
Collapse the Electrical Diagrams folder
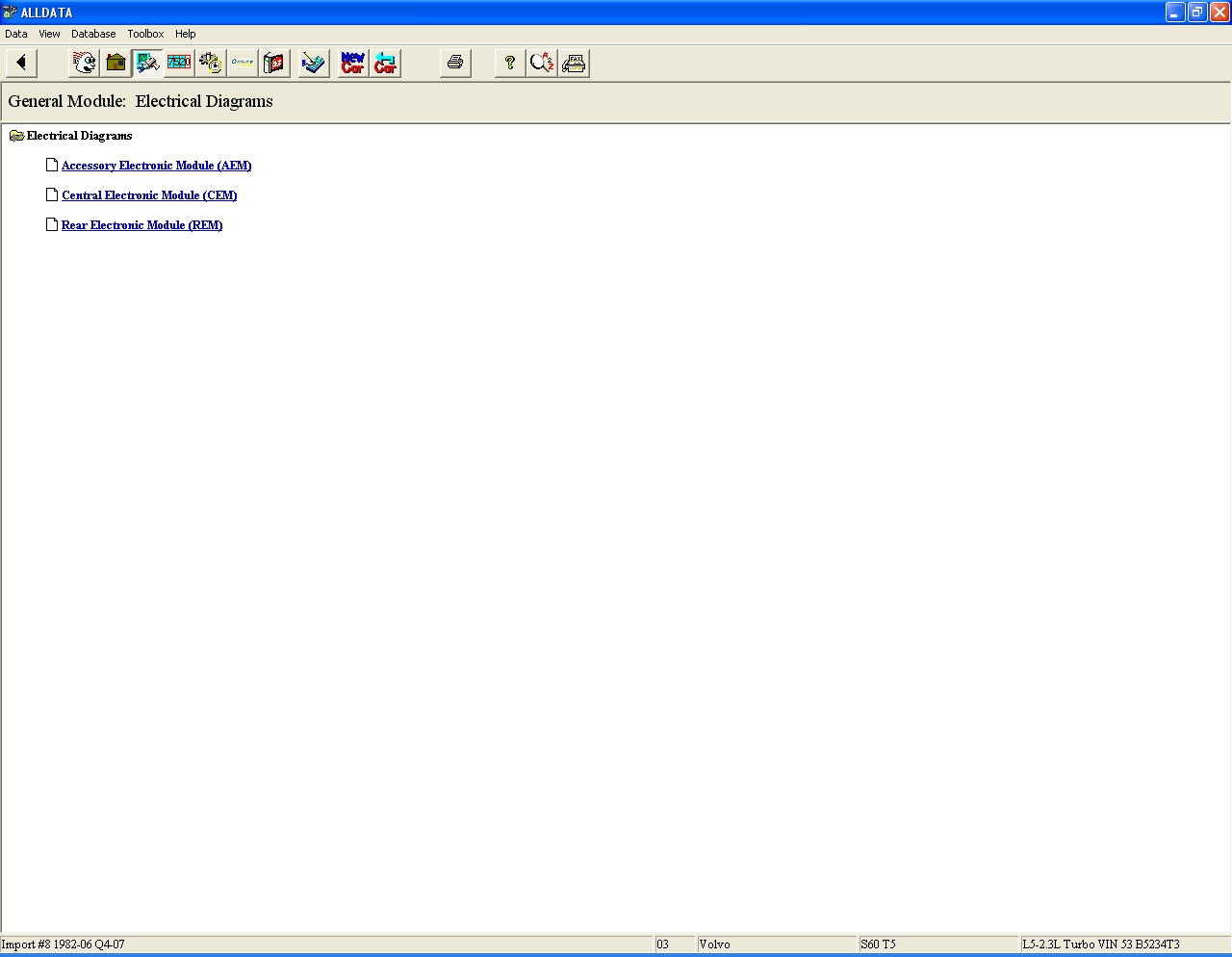[16, 136]
